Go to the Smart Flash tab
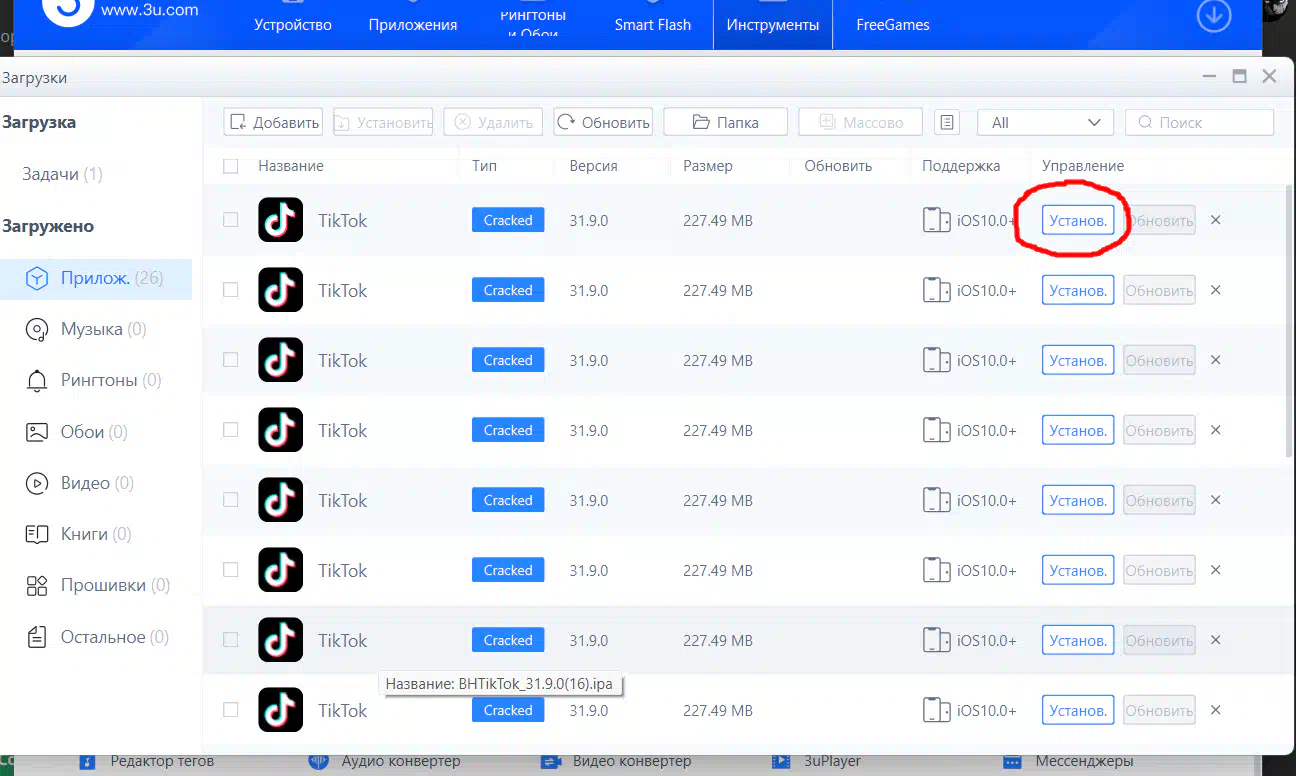The width and height of the screenshot is (1296, 776). [x=653, y=25]
